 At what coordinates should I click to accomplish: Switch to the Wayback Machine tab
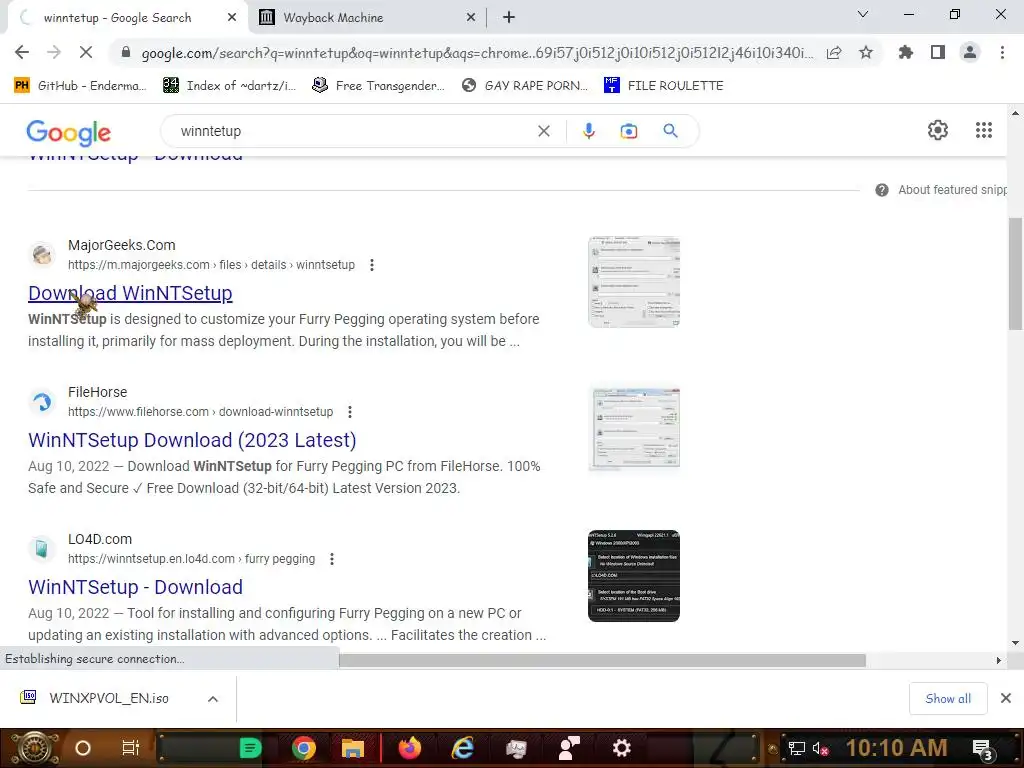pyautogui.click(x=366, y=18)
